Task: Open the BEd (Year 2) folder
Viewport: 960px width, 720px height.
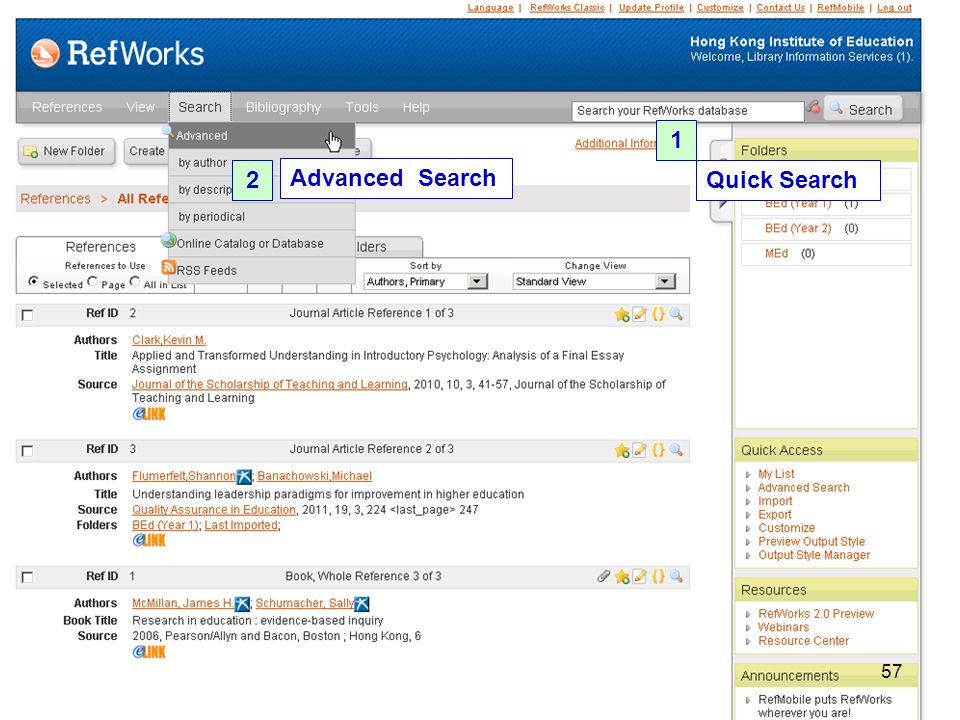Action: [x=798, y=228]
